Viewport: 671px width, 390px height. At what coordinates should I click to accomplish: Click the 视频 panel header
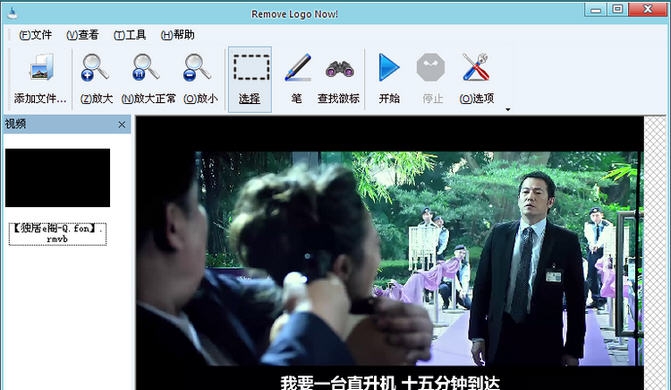(67, 124)
